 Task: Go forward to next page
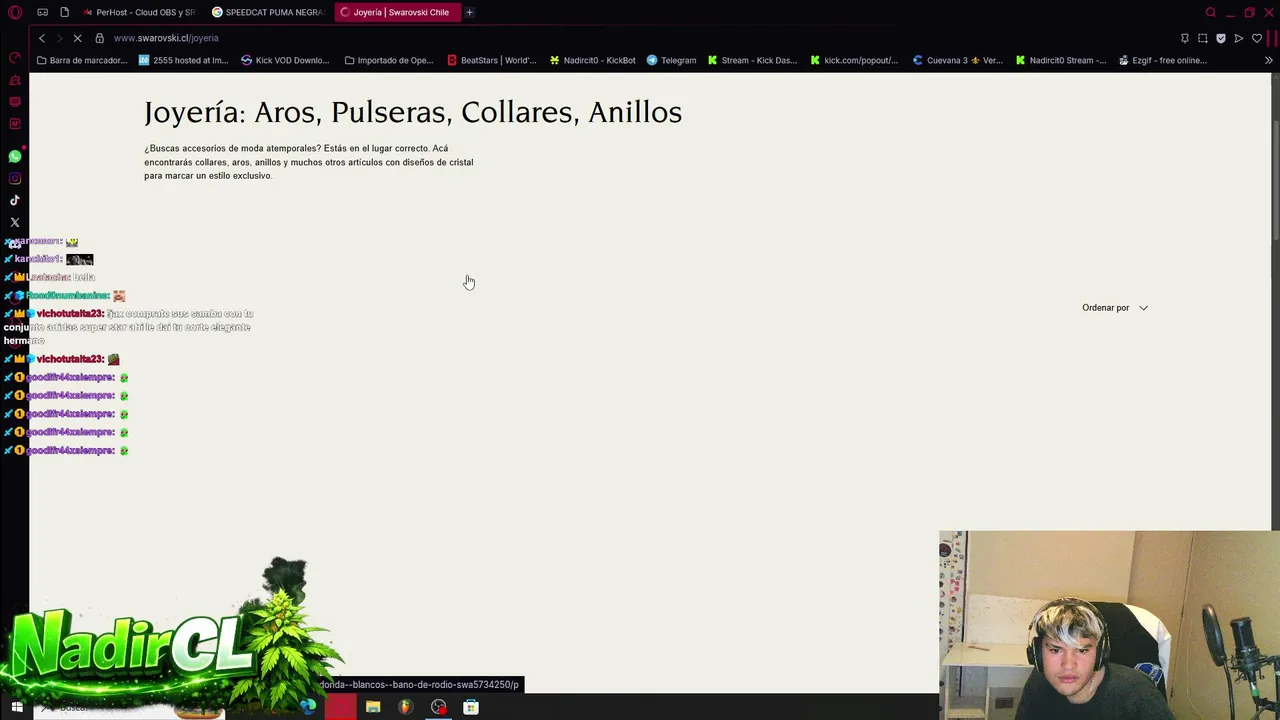point(59,38)
